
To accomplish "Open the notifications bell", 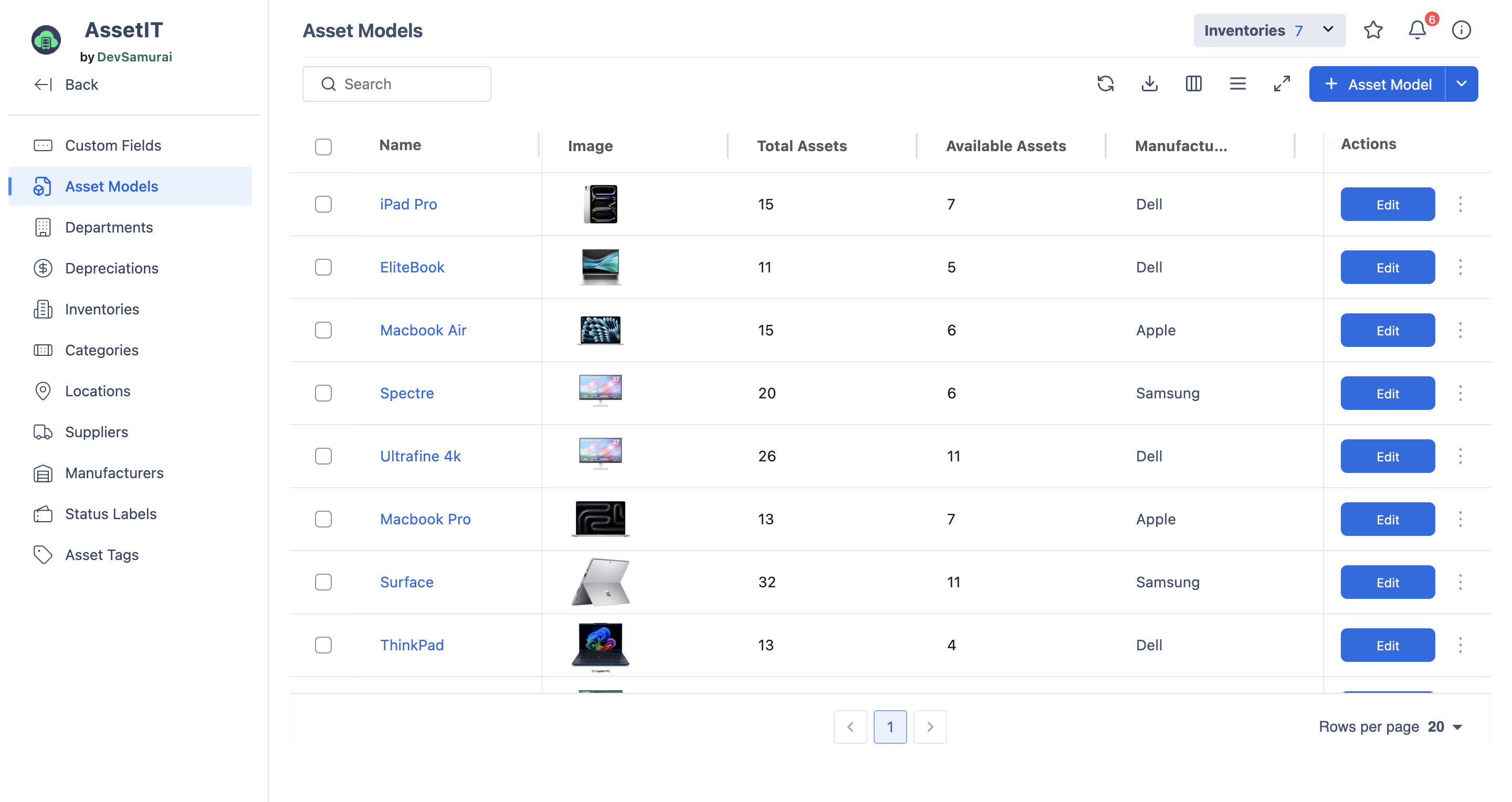I will [x=1417, y=30].
